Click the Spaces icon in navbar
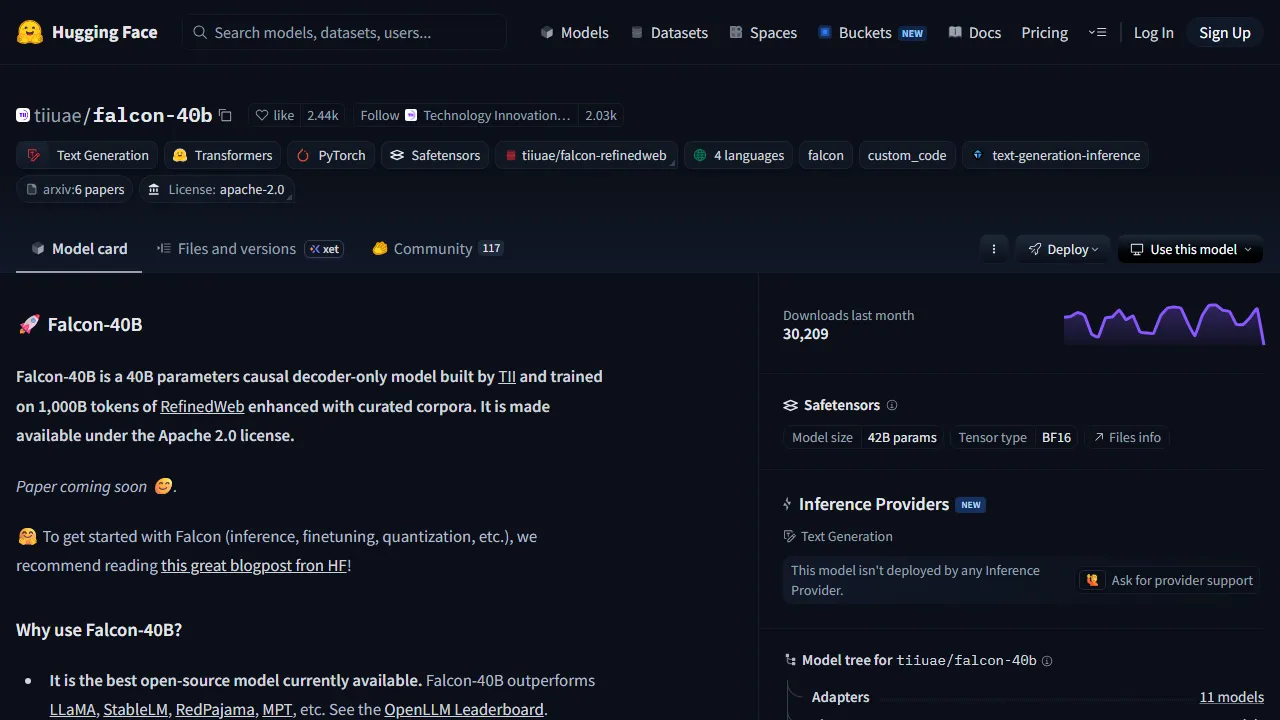The width and height of the screenshot is (1280, 720). tap(736, 32)
